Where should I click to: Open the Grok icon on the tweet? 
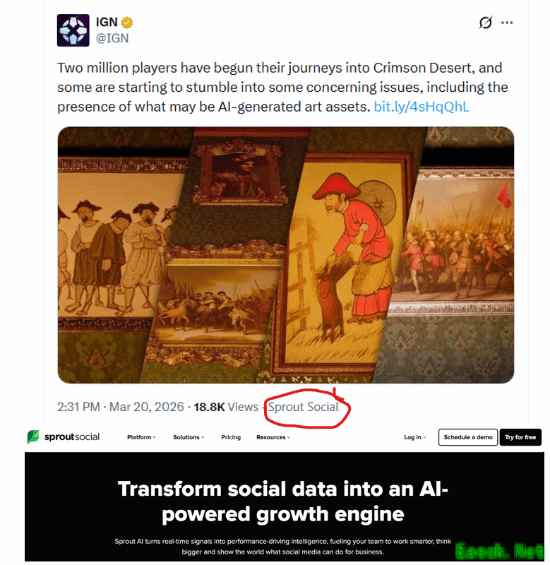pyautogui.click(x=485, y=23)
